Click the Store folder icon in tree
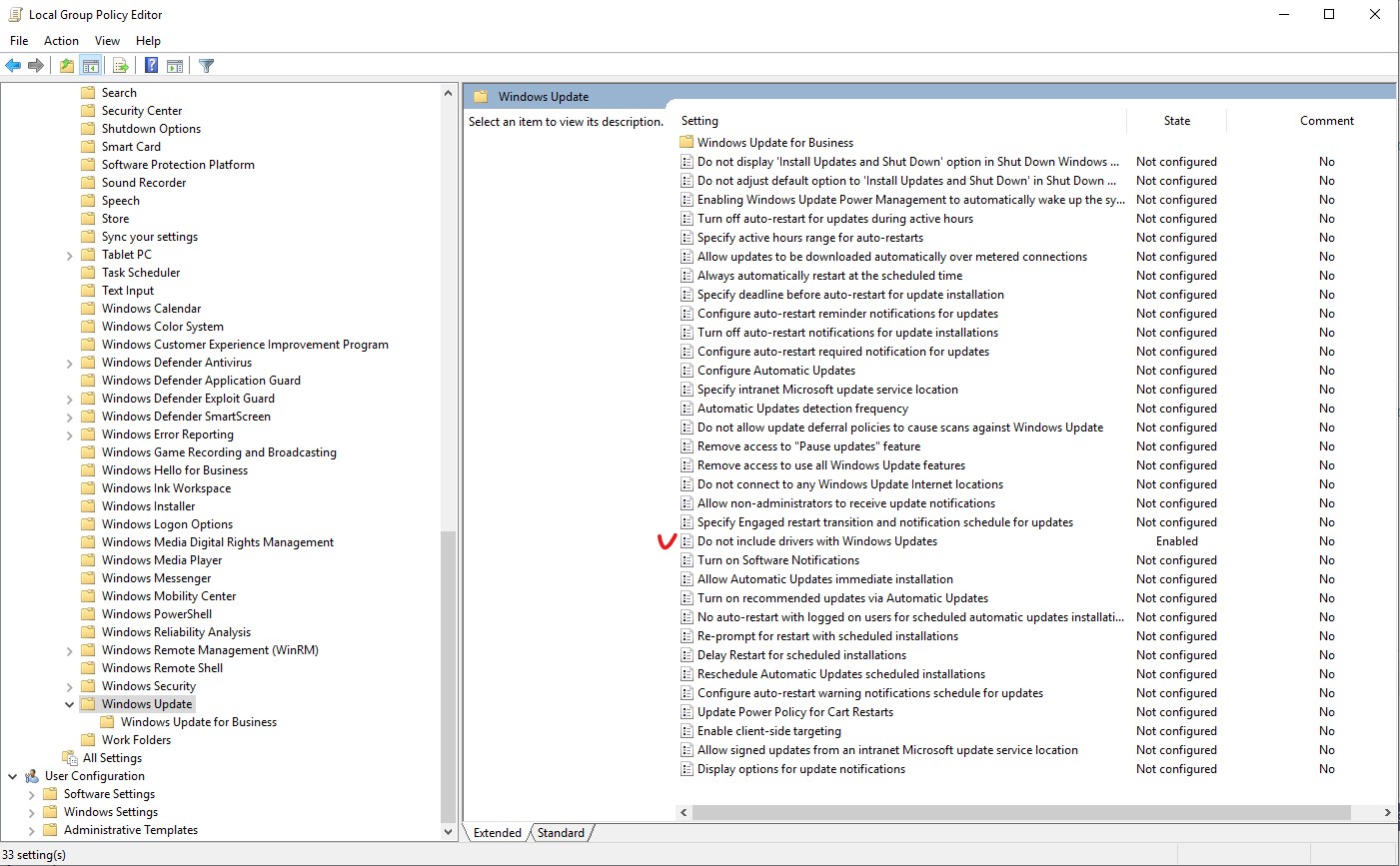Screen dimensions: 1400x866 [88, 219]
